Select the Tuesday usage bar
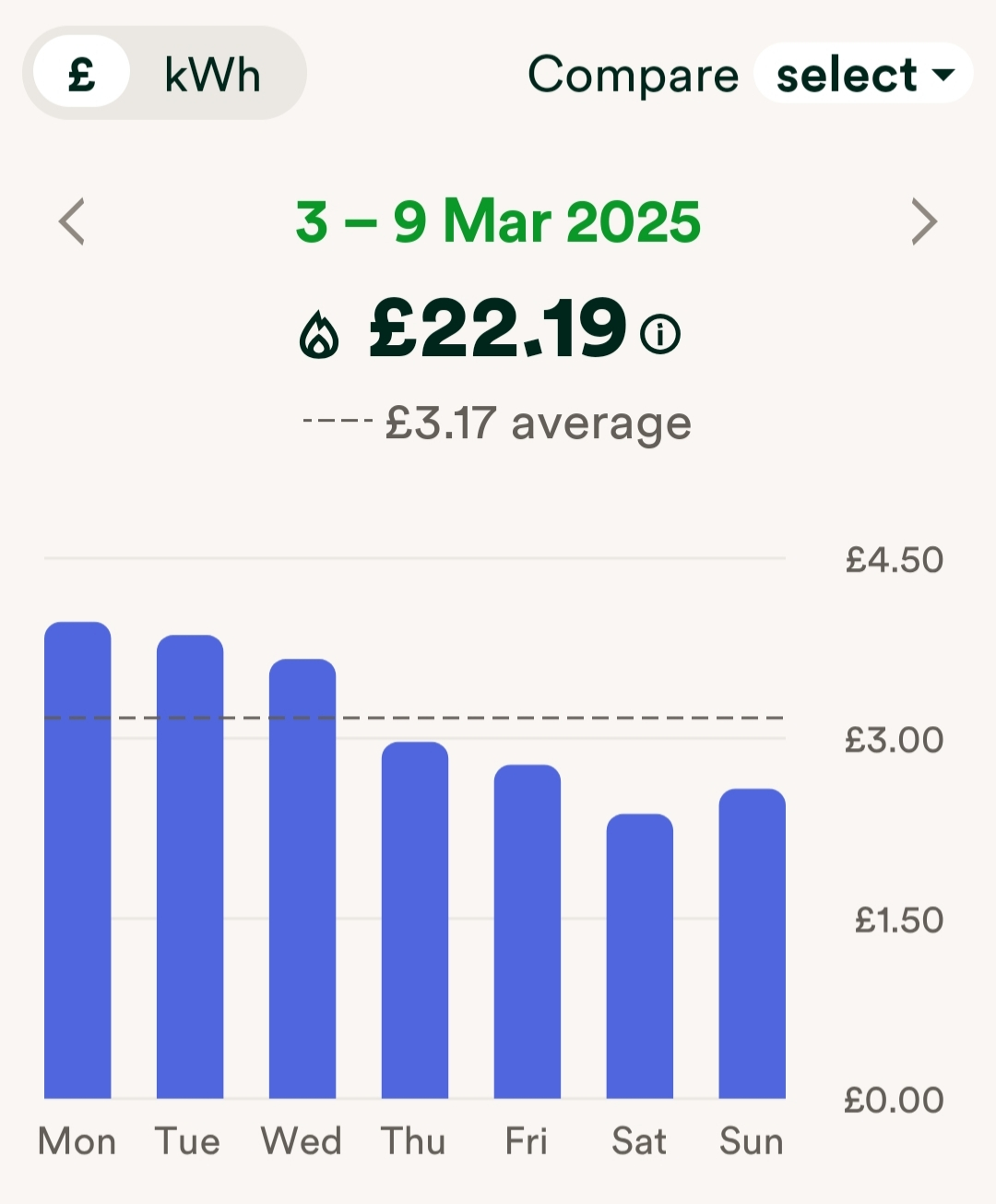The image size is (996, 1204). point(190,866)
